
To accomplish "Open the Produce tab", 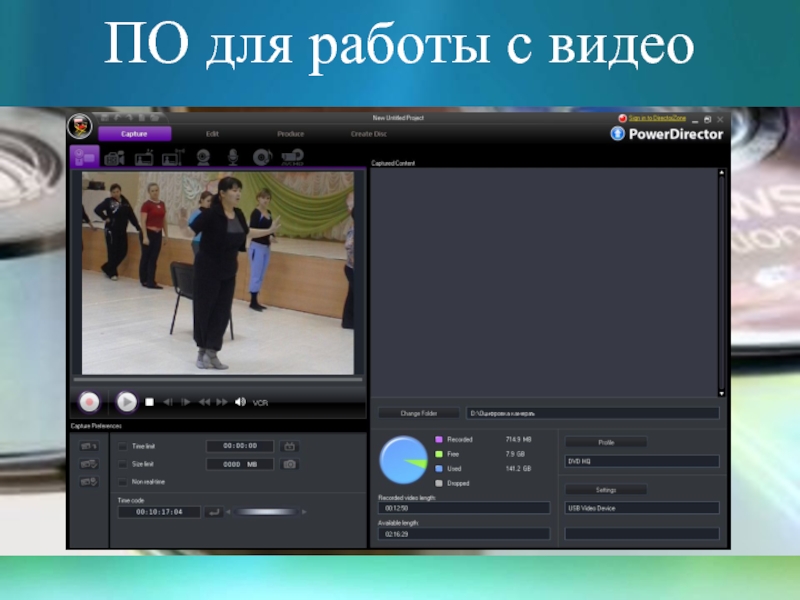I will click(x=291, y=133).
